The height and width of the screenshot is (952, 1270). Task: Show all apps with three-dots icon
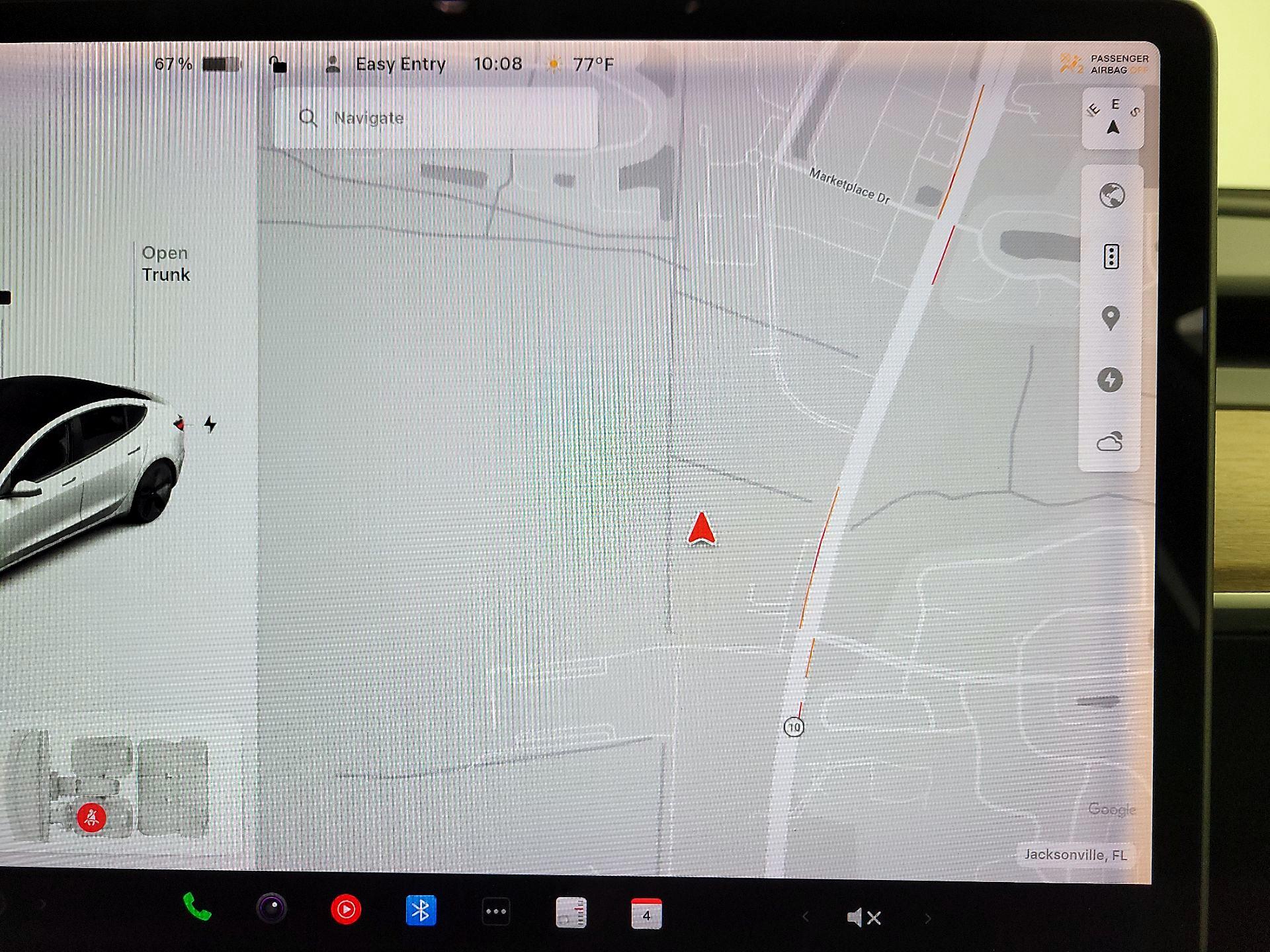coord(496,912)
